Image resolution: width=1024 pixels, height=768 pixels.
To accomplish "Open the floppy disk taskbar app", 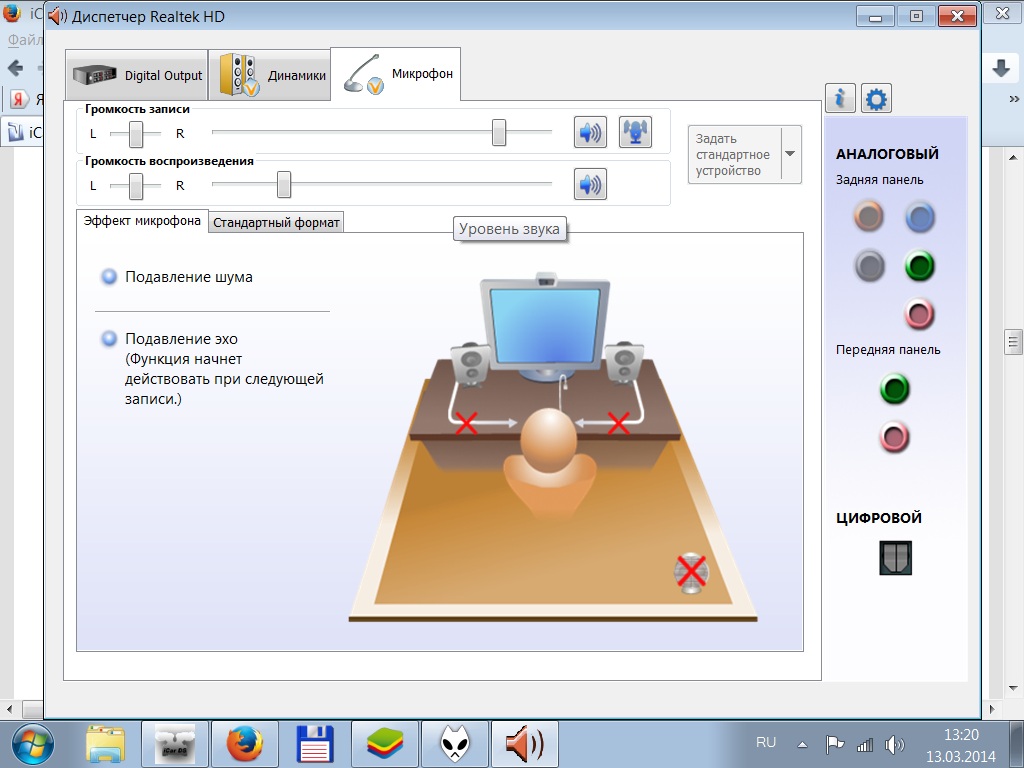I will click(x=315, y=744).
